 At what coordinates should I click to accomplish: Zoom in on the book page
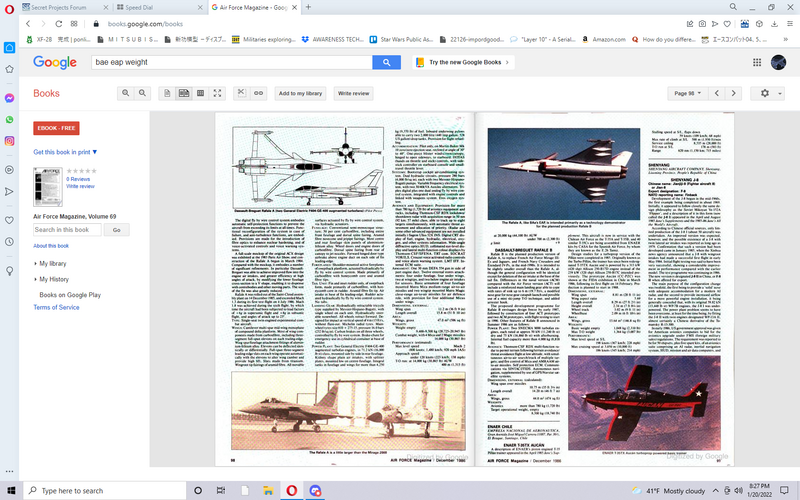[x=126, y=93]
